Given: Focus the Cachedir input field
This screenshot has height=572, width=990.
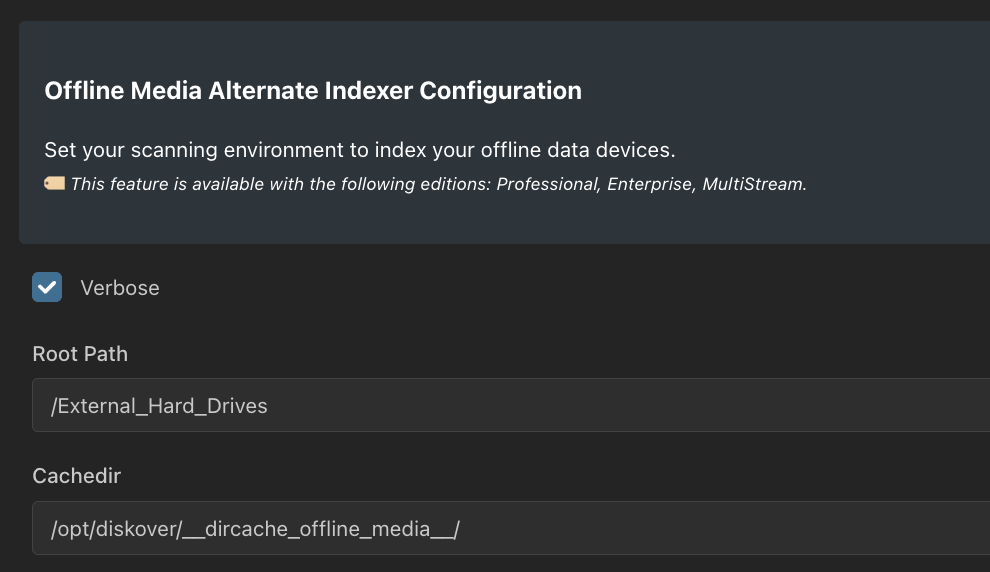Looking at the screenshot, I should pyautogui.click(x=511, y=528).
